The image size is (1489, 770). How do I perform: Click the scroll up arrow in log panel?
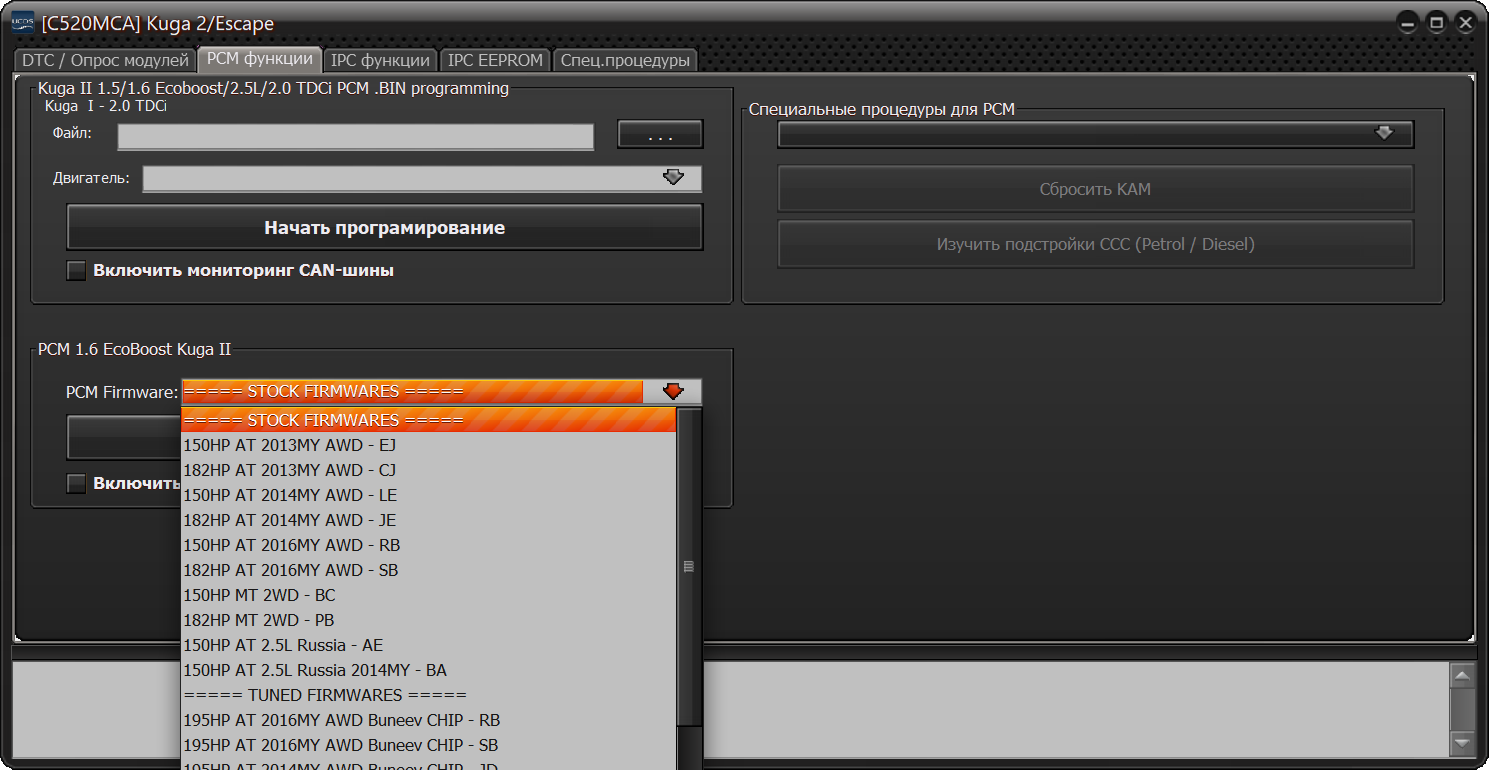click(x=1462, y=677)
